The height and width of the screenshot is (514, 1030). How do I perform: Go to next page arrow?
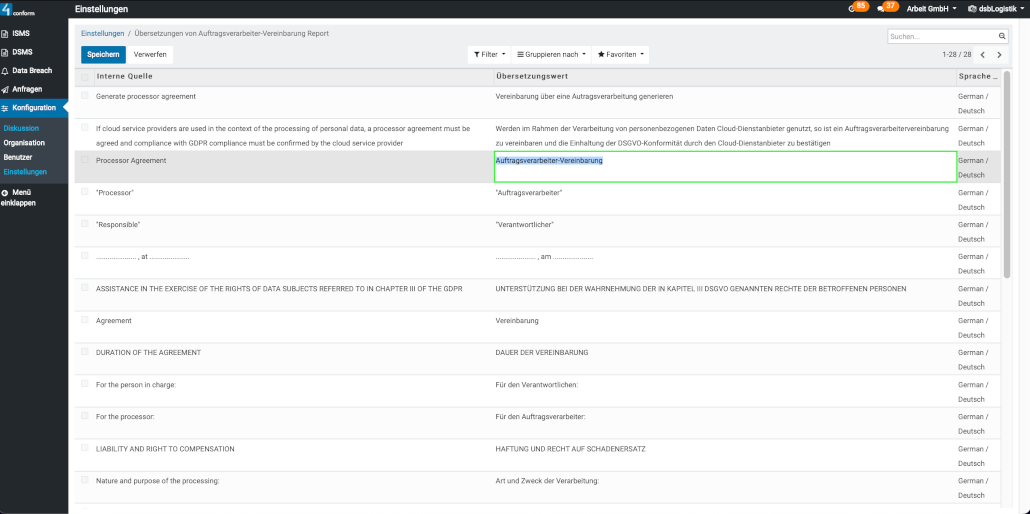pos(999,54)
